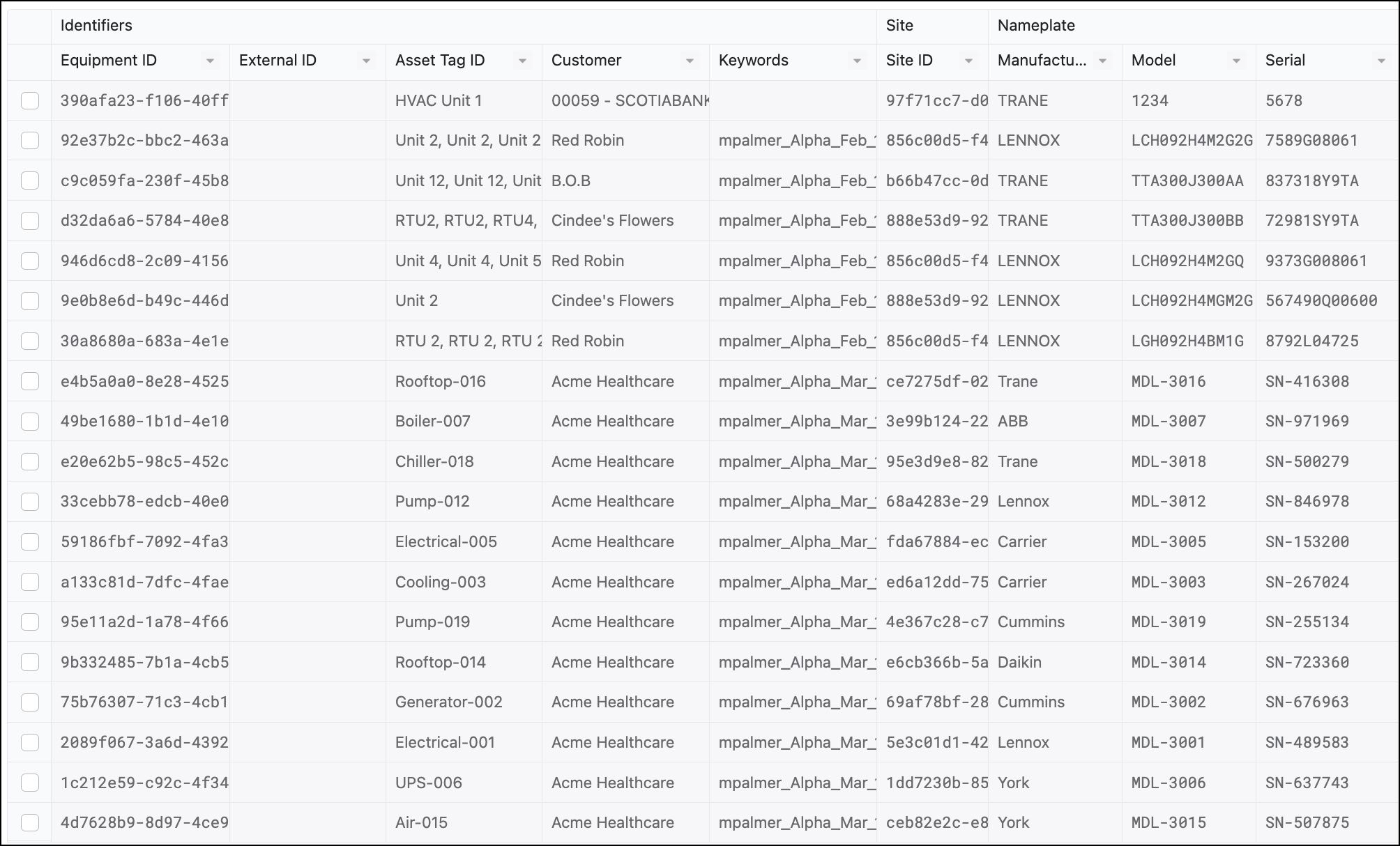Tick the checkbox for Generator-002 row
The height and width of the screenshot is (846, 1400).
click(30, 702)
